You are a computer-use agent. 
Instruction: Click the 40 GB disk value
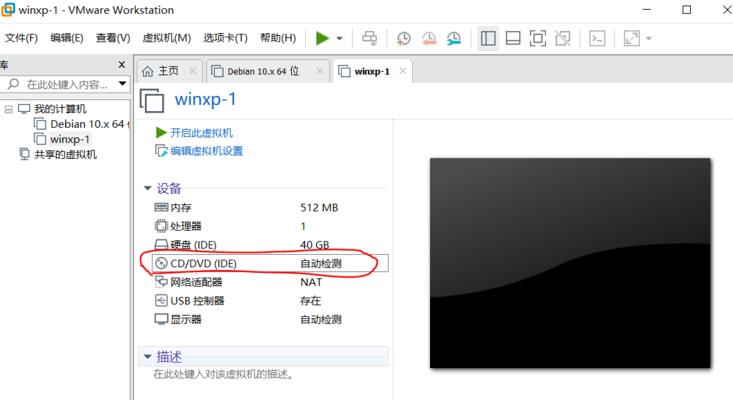tap(315, 245)
